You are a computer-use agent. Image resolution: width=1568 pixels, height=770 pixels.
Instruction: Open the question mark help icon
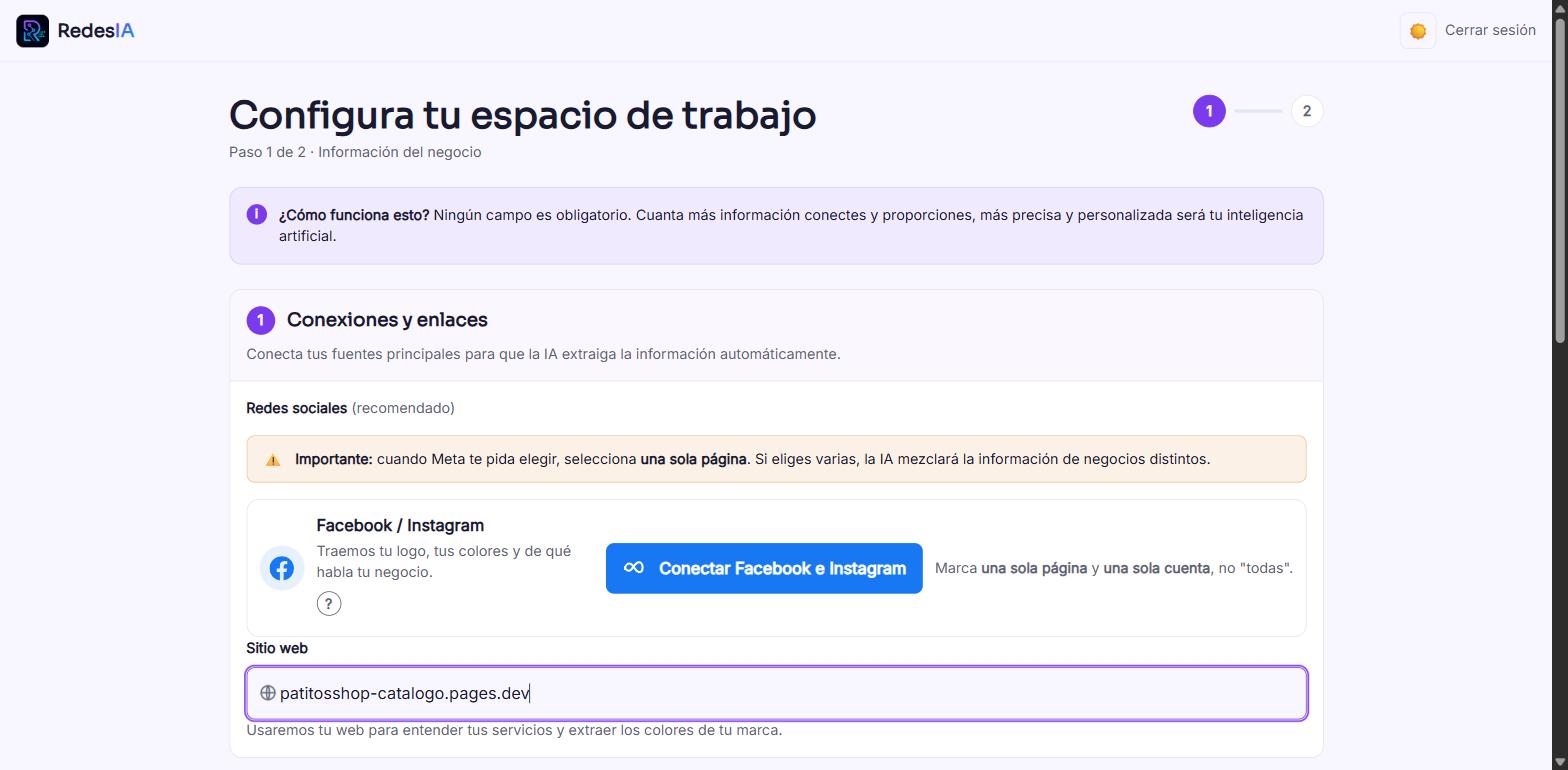[329, 603]
